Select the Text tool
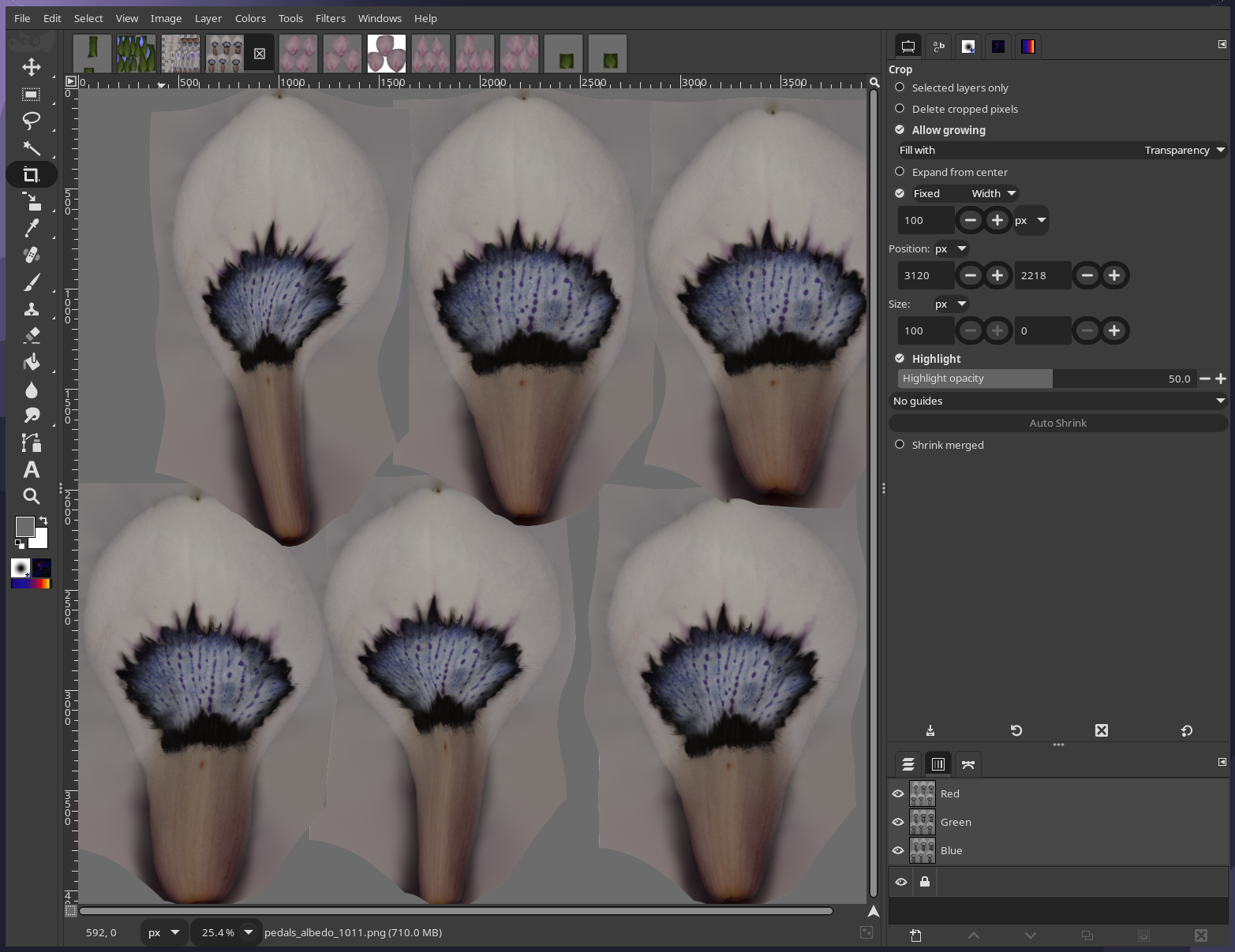Screen dimensions: 1235x952 click(32, 469)
